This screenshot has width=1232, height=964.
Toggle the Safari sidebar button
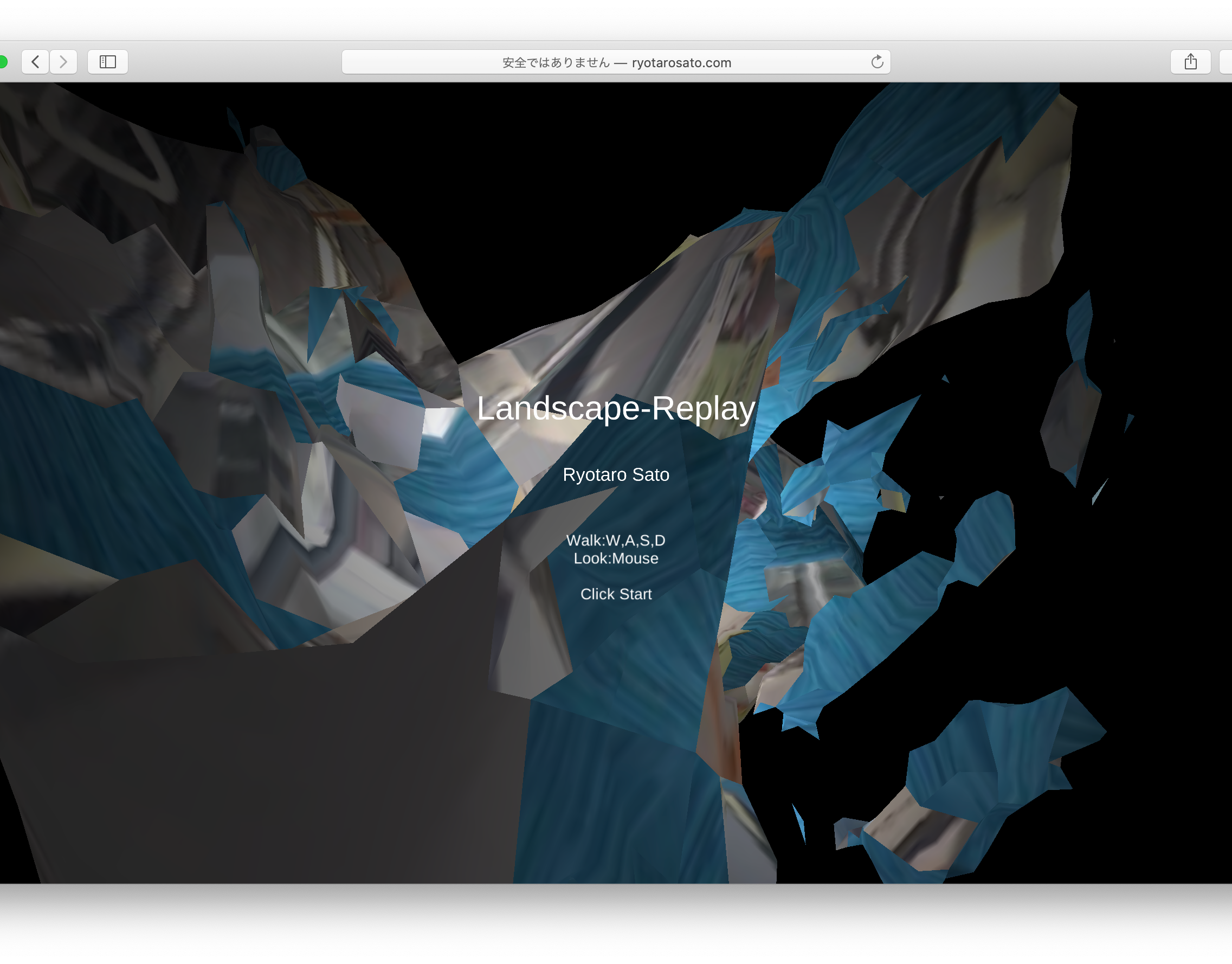(x=108, y=61)
